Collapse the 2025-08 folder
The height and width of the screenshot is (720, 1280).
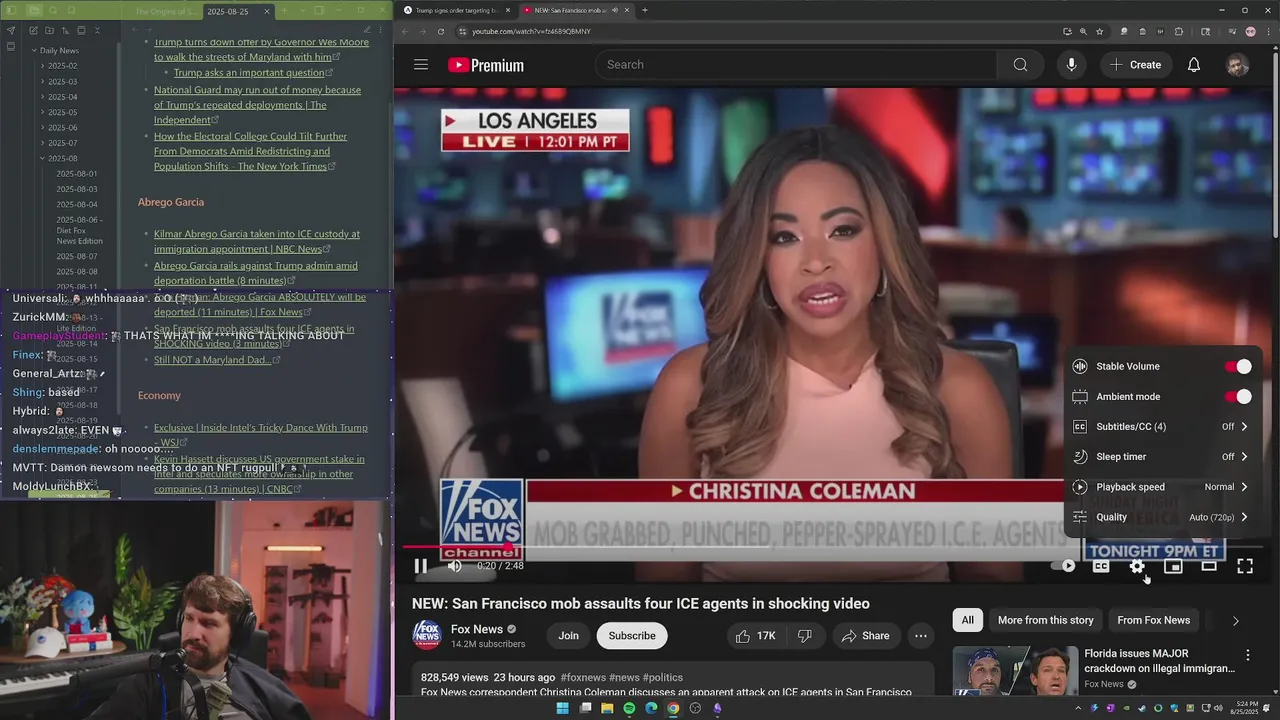click(62, 158)
